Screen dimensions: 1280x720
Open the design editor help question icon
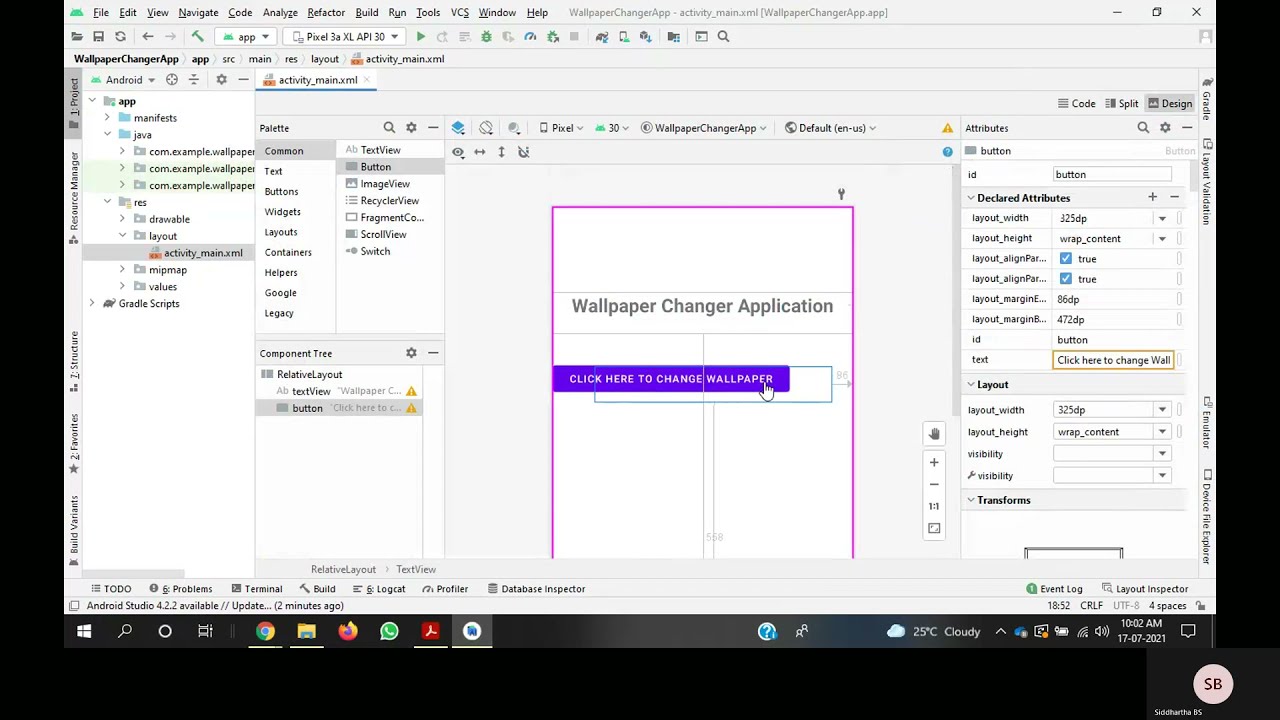tap(947, 152)
